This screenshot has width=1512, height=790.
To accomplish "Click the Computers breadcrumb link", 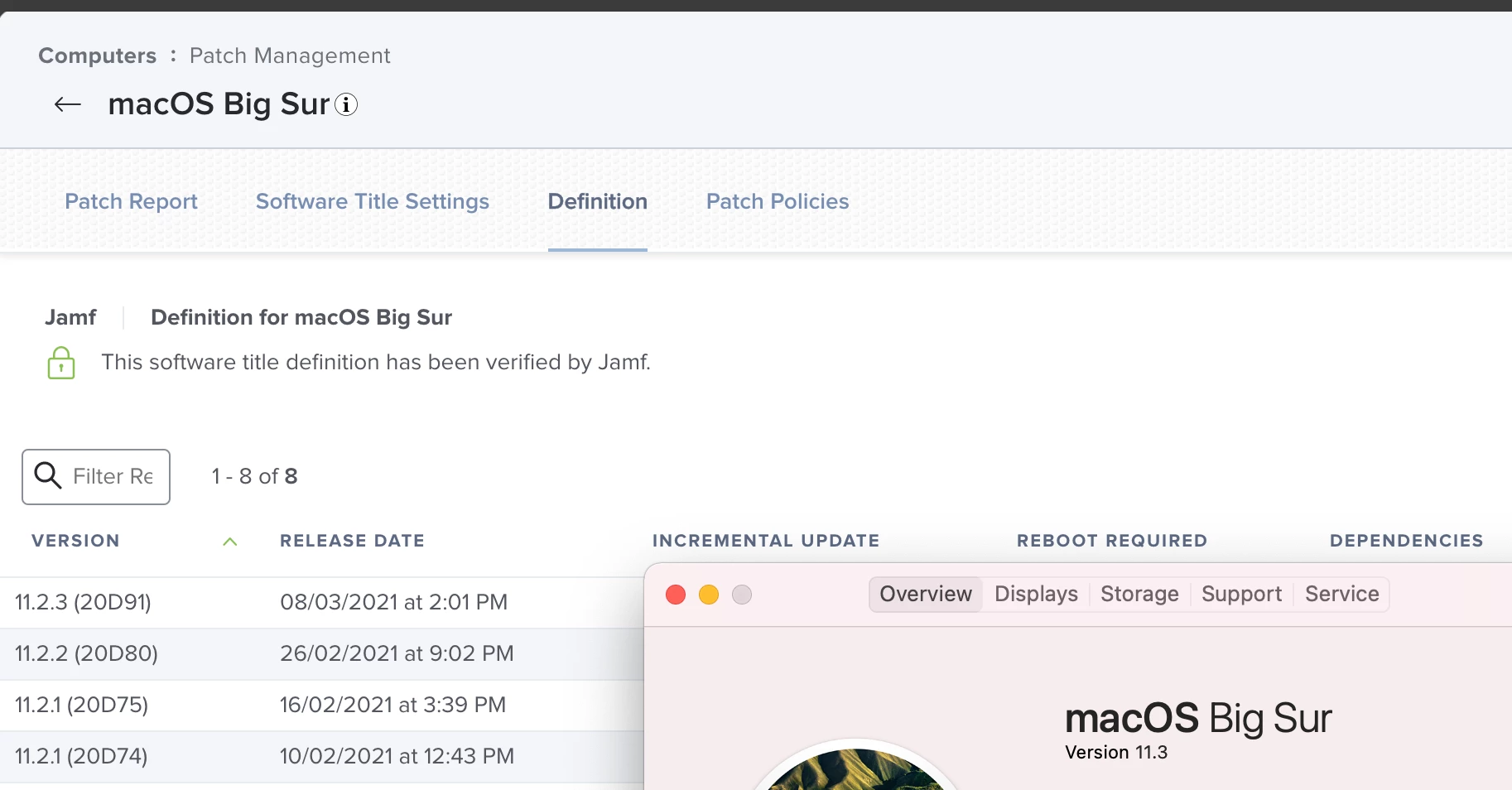I will pos(98,55).
